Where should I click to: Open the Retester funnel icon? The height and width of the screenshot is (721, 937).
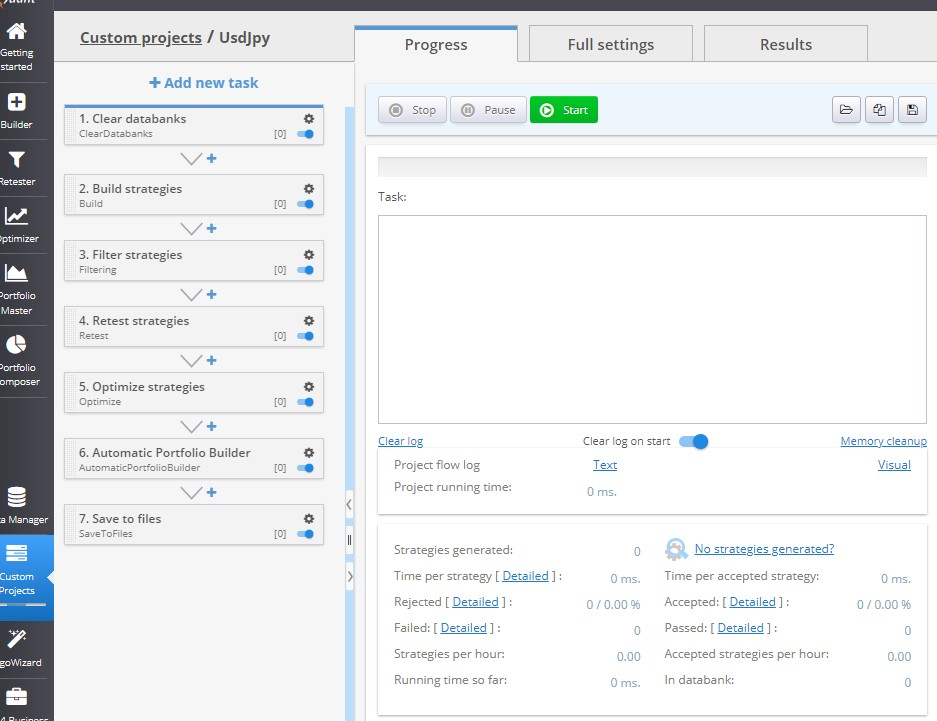17,167
